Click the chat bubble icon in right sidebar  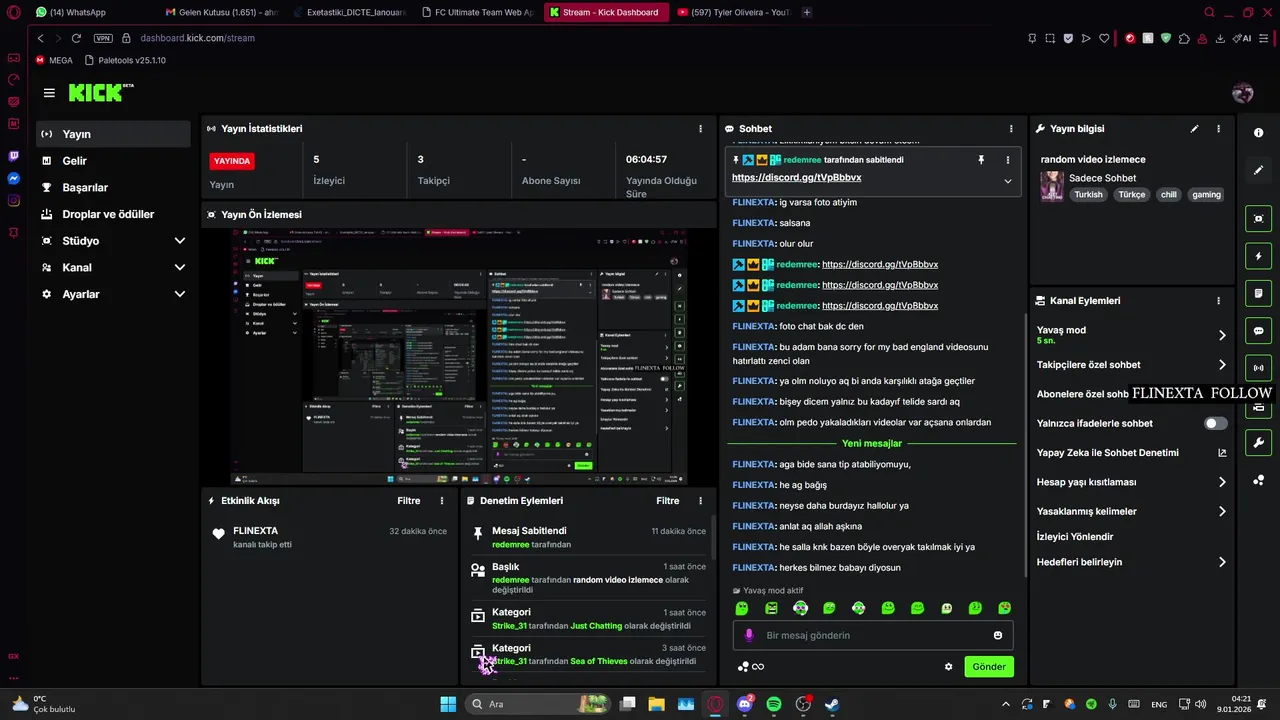coord(1258,331)
